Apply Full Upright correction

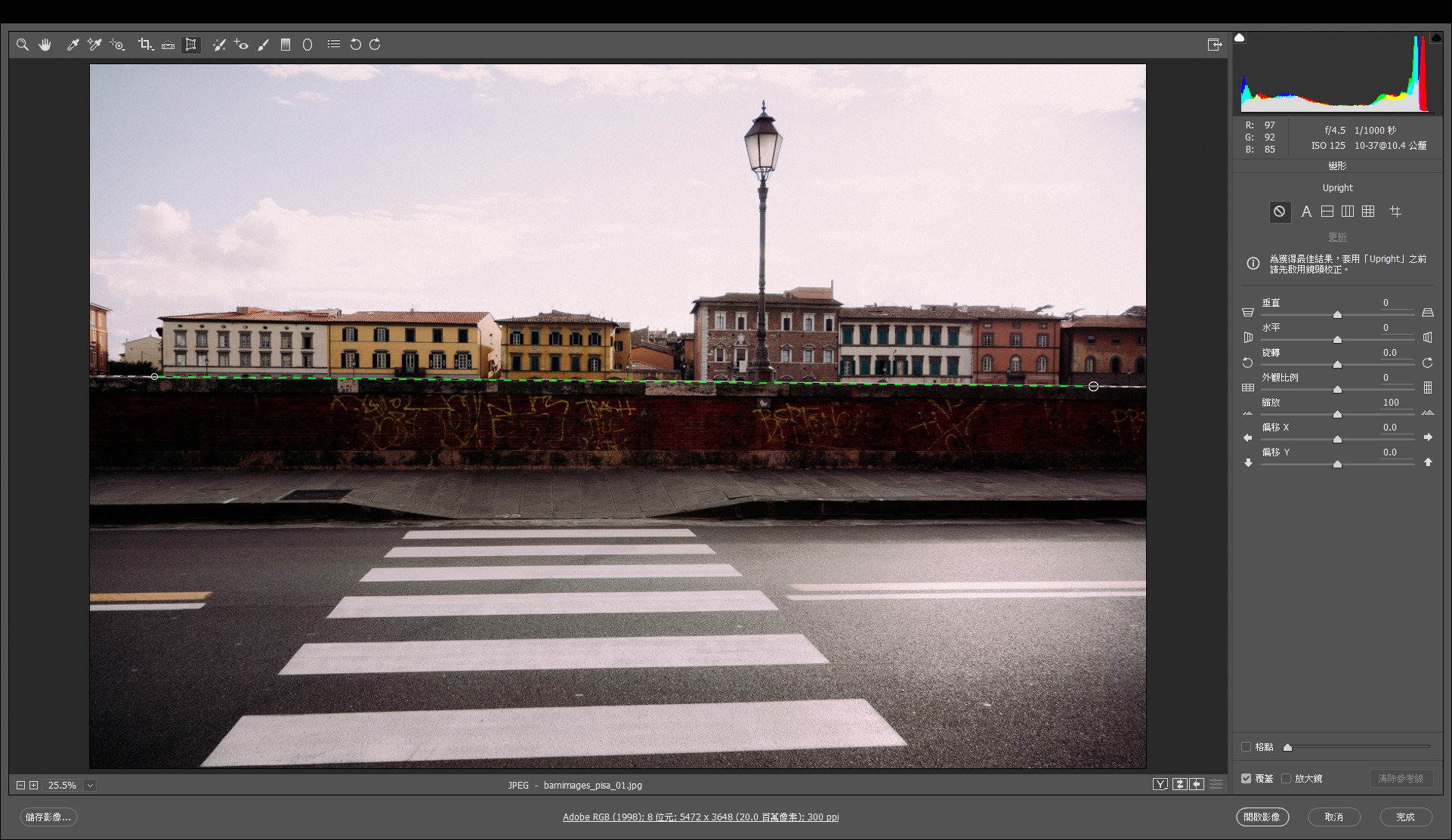(x=1368, y=212)
